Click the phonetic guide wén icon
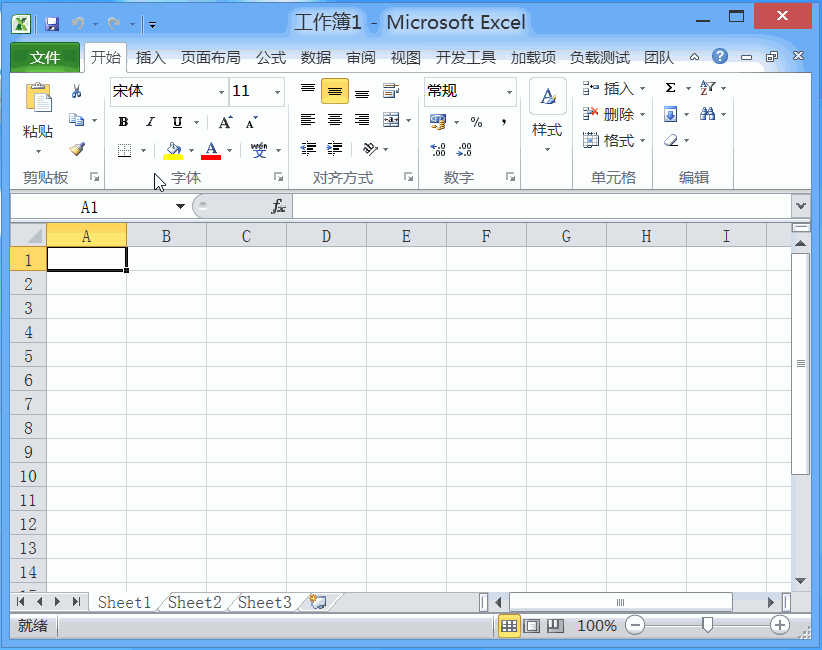Viewport: 822px width, 650px height. [259, 150]
